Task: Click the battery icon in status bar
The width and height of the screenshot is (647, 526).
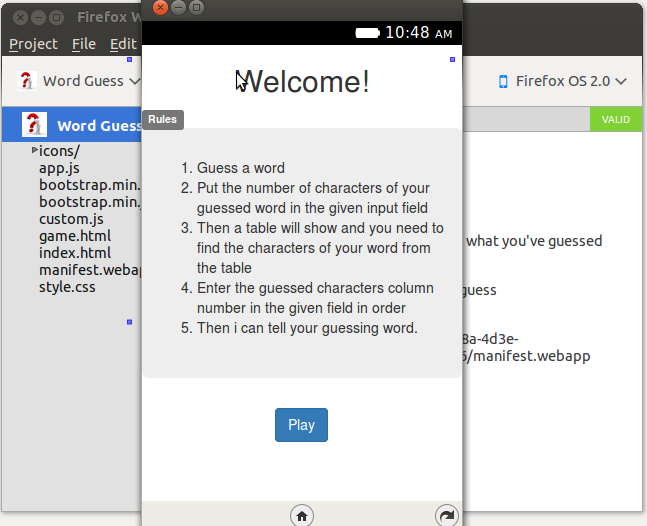Action: (367, 33)
